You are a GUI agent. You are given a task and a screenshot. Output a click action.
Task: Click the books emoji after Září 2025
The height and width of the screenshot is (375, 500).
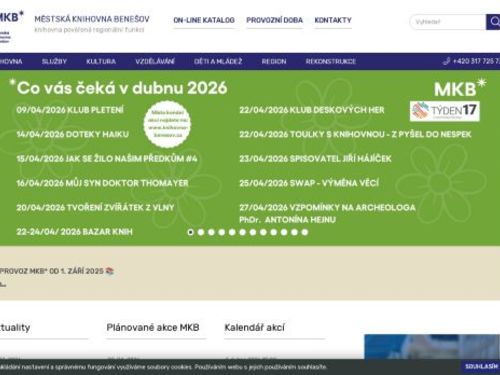coord(110,271)
